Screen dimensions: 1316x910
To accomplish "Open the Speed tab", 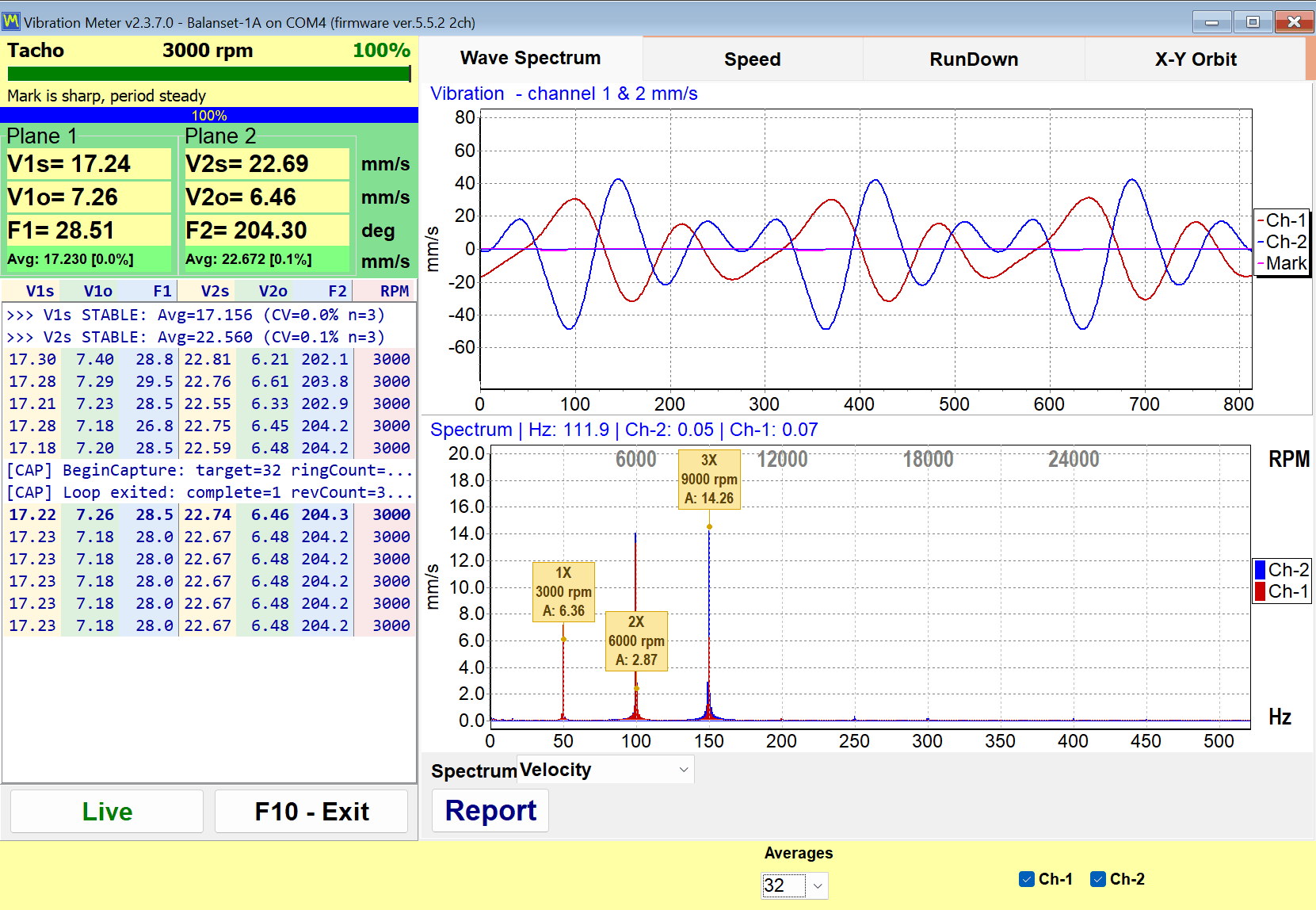I will click(x=752, y=59).
